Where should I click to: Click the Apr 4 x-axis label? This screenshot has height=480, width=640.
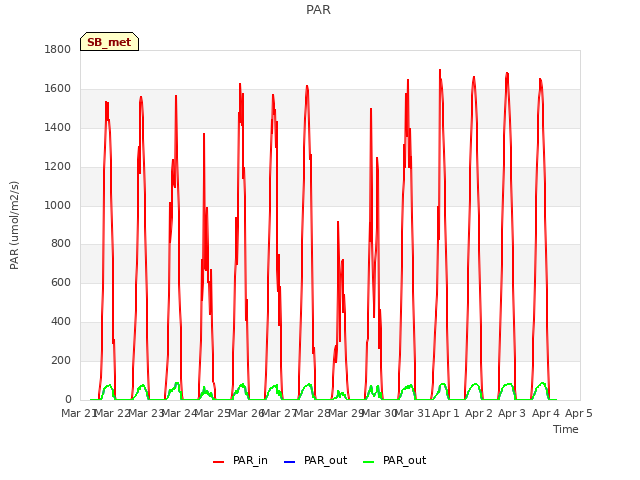(x=546, y=413)
